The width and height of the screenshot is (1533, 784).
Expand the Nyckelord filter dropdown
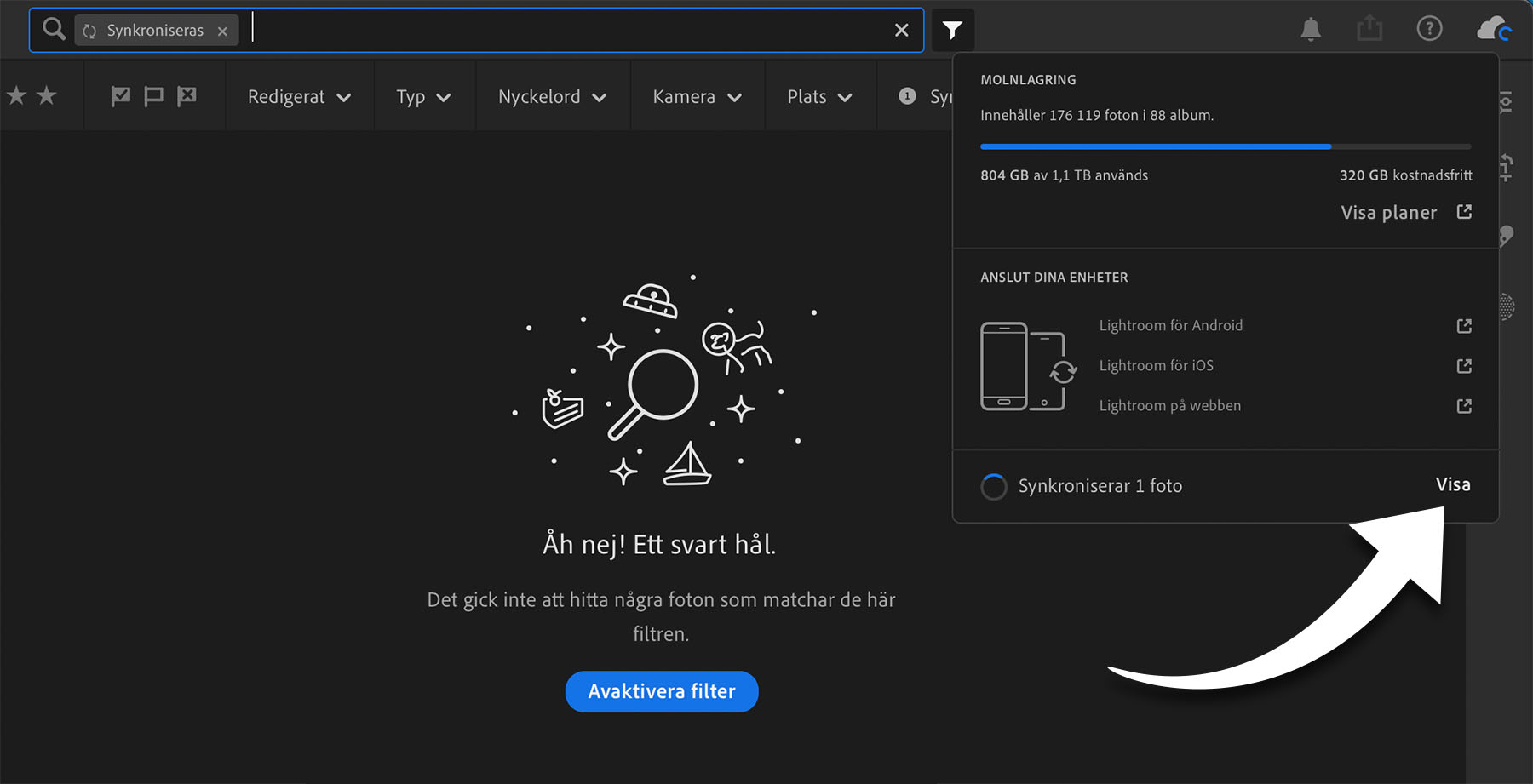[552, 97]
